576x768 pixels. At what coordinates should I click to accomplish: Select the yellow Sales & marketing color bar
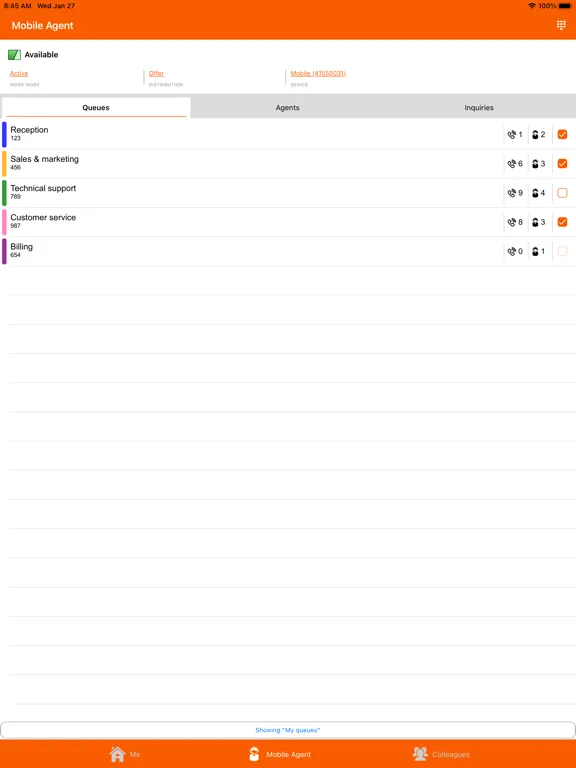point(4,164)
